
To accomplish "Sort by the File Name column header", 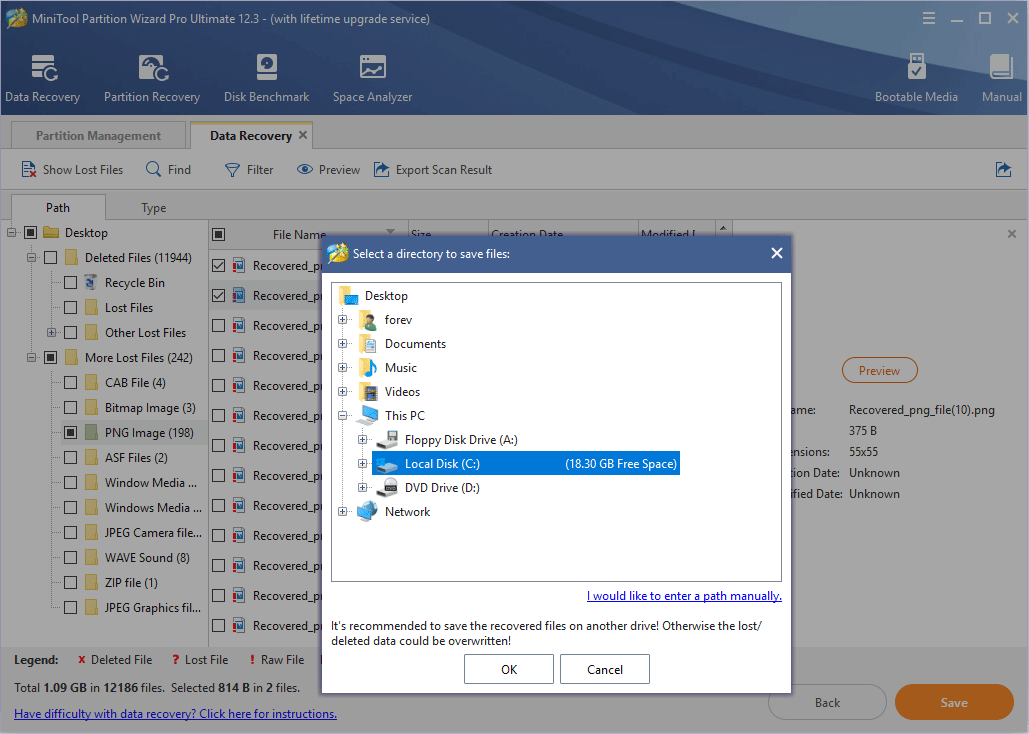I will coord(299,234).
